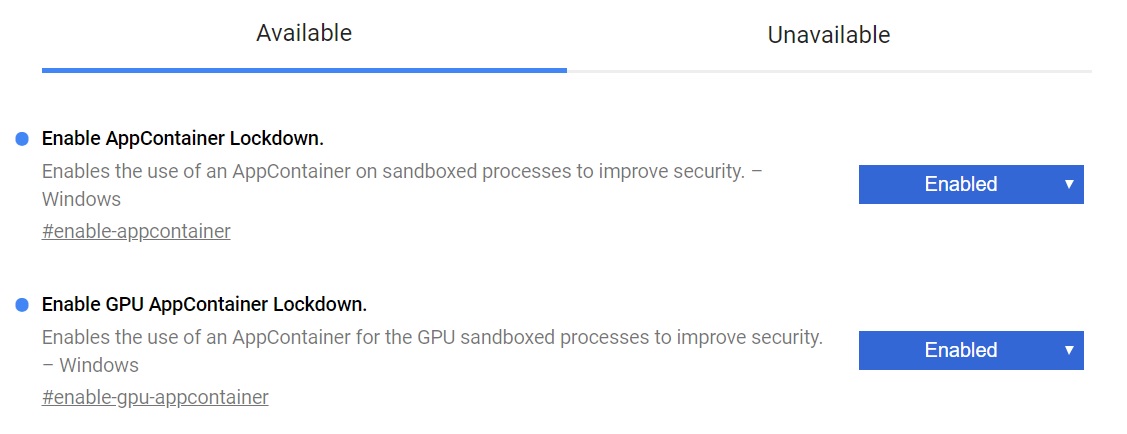Switch to the Available tab

(304, 34)
